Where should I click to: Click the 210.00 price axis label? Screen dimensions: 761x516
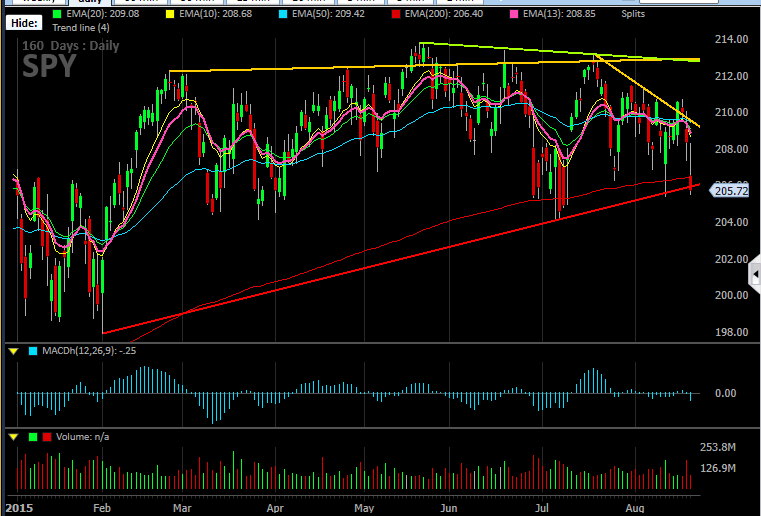click(731, 112)
